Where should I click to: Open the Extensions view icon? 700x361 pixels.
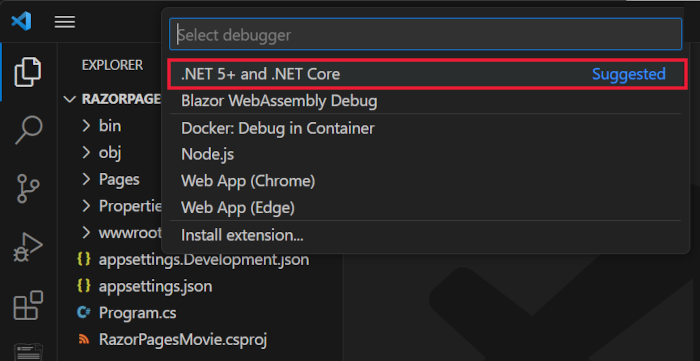point(28,306)
